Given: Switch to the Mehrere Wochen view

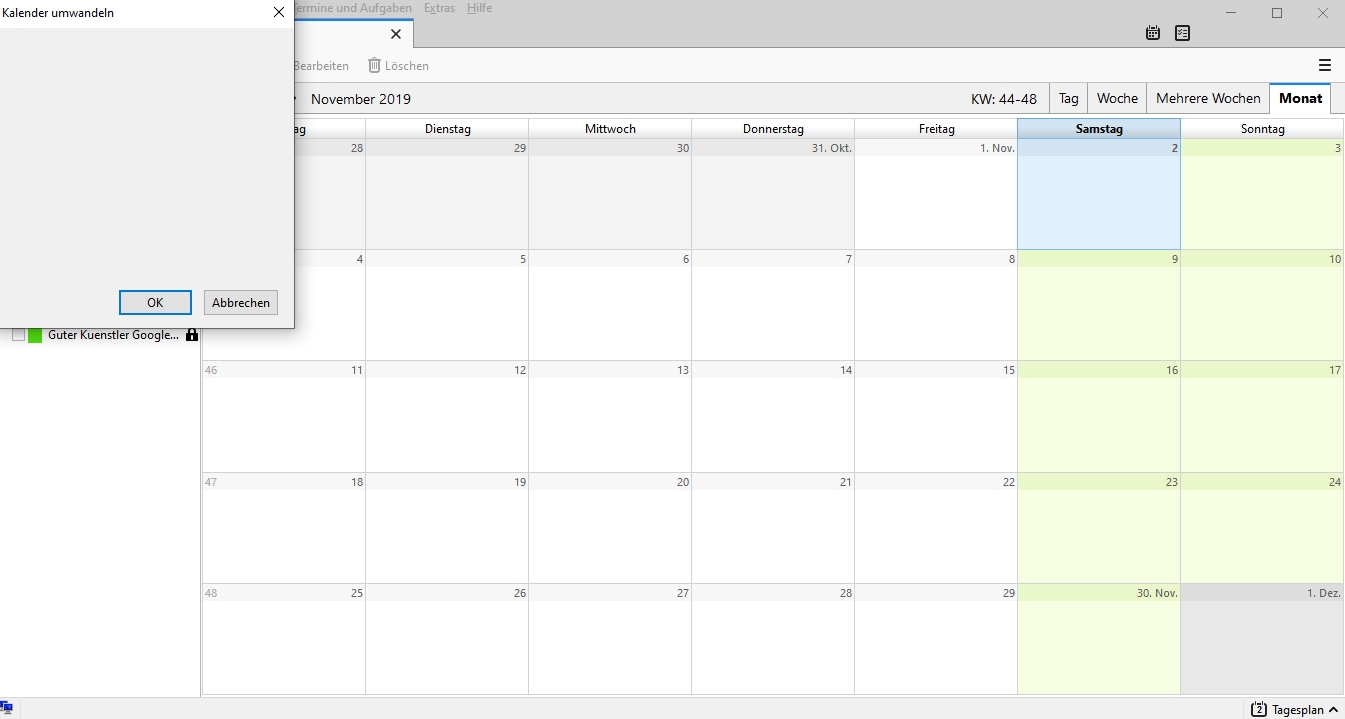Looking at the screenshot, I should point(1208,99).
